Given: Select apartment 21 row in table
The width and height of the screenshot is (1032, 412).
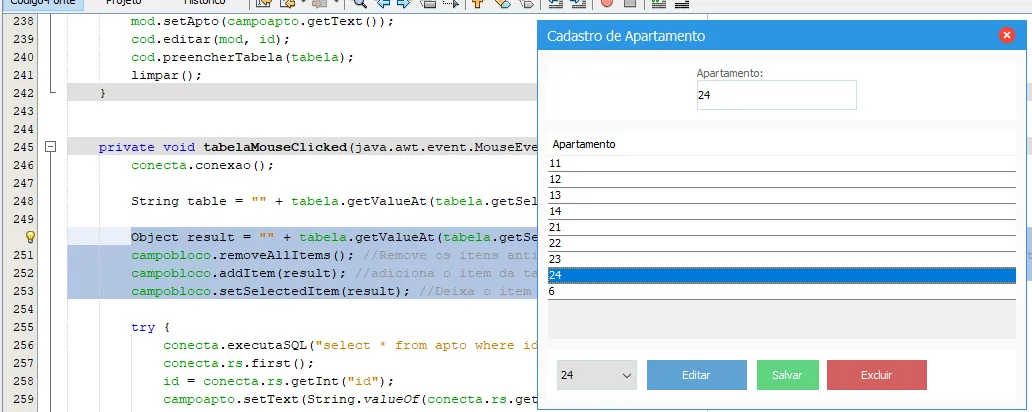Looking at the screenshot, I should pyautogui.click(x=780, y=227).
